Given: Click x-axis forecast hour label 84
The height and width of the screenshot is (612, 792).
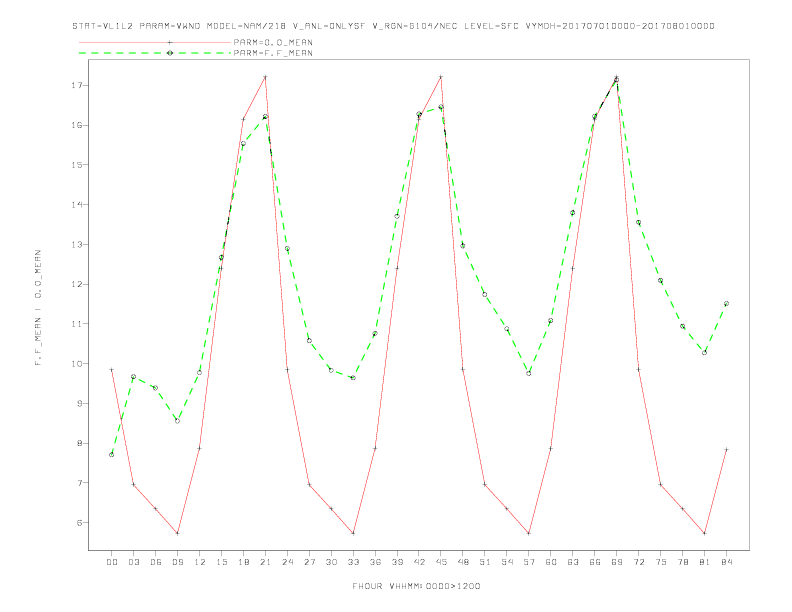Looking at the screenshot, I should point(727,562).
